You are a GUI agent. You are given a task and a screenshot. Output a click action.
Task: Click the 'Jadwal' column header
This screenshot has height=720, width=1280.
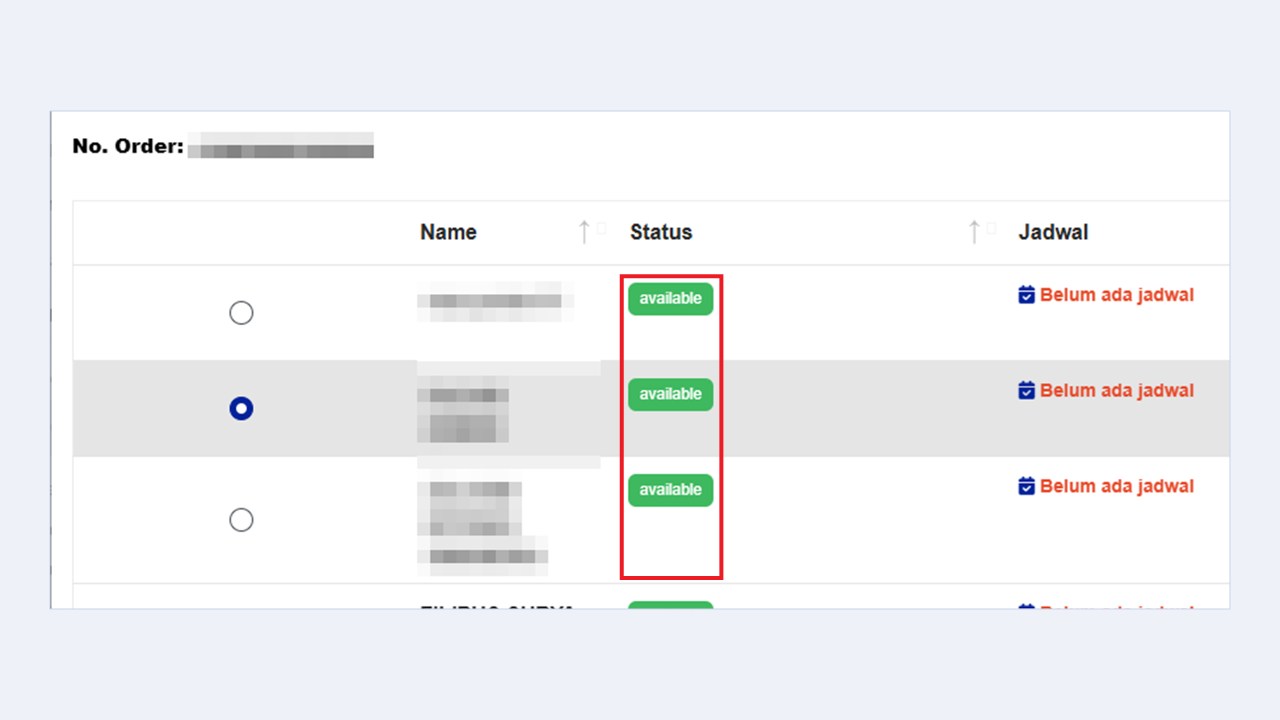pos(1053,232)
